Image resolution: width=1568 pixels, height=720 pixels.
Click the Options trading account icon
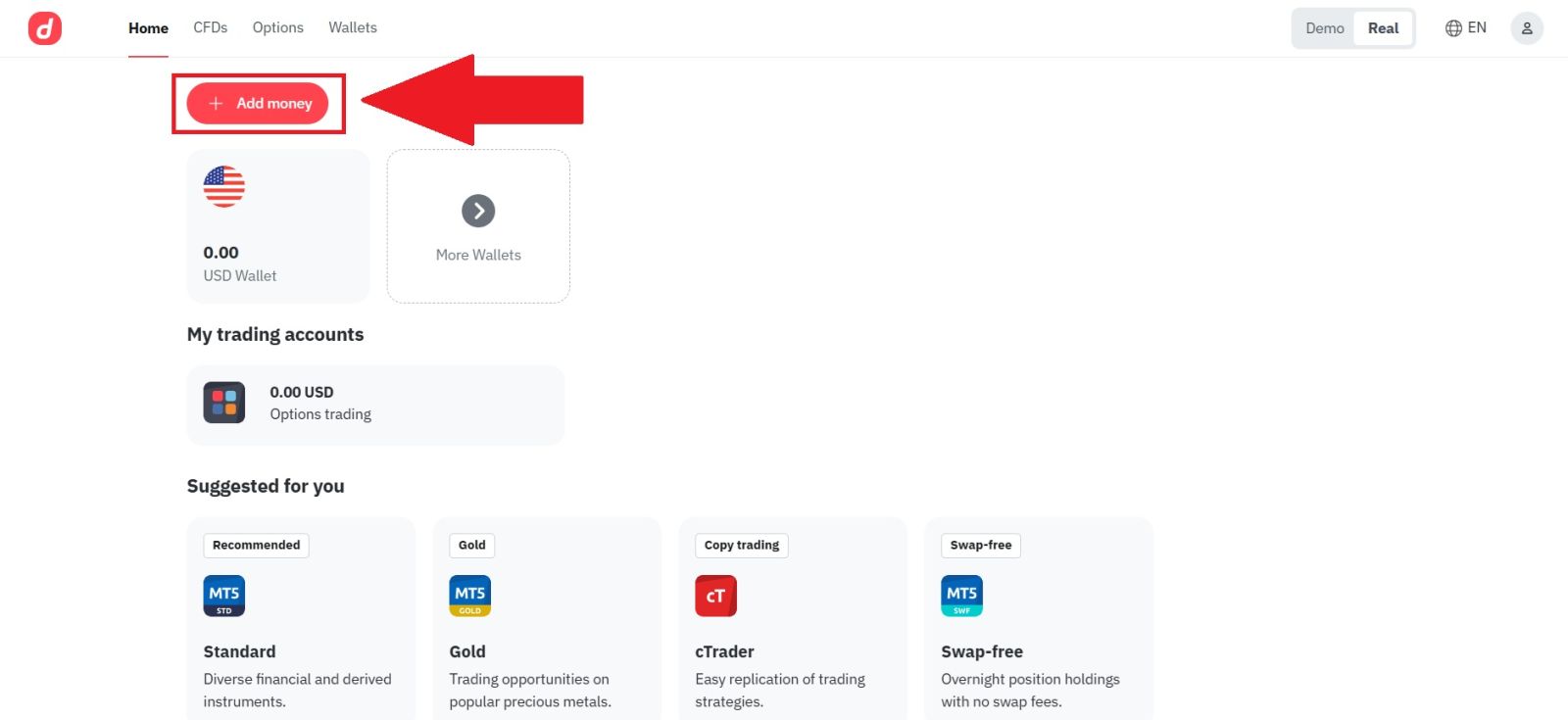(x=223, y=402)
